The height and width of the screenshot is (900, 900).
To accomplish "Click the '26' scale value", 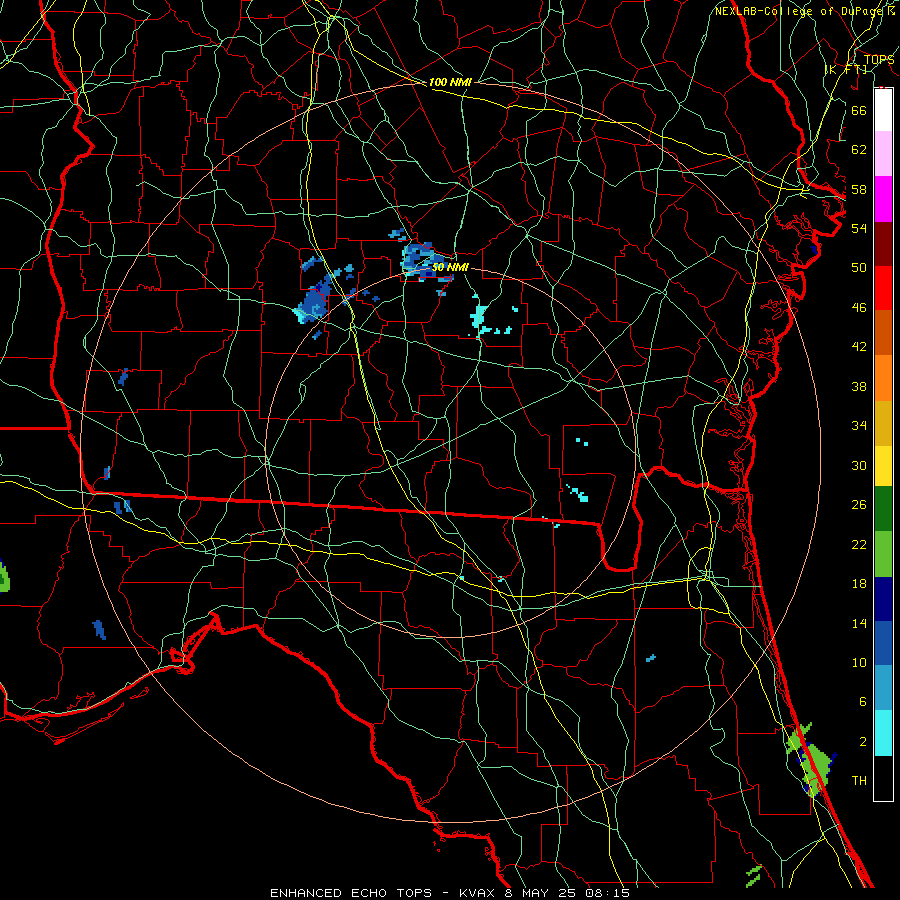I will coord(859,505).
